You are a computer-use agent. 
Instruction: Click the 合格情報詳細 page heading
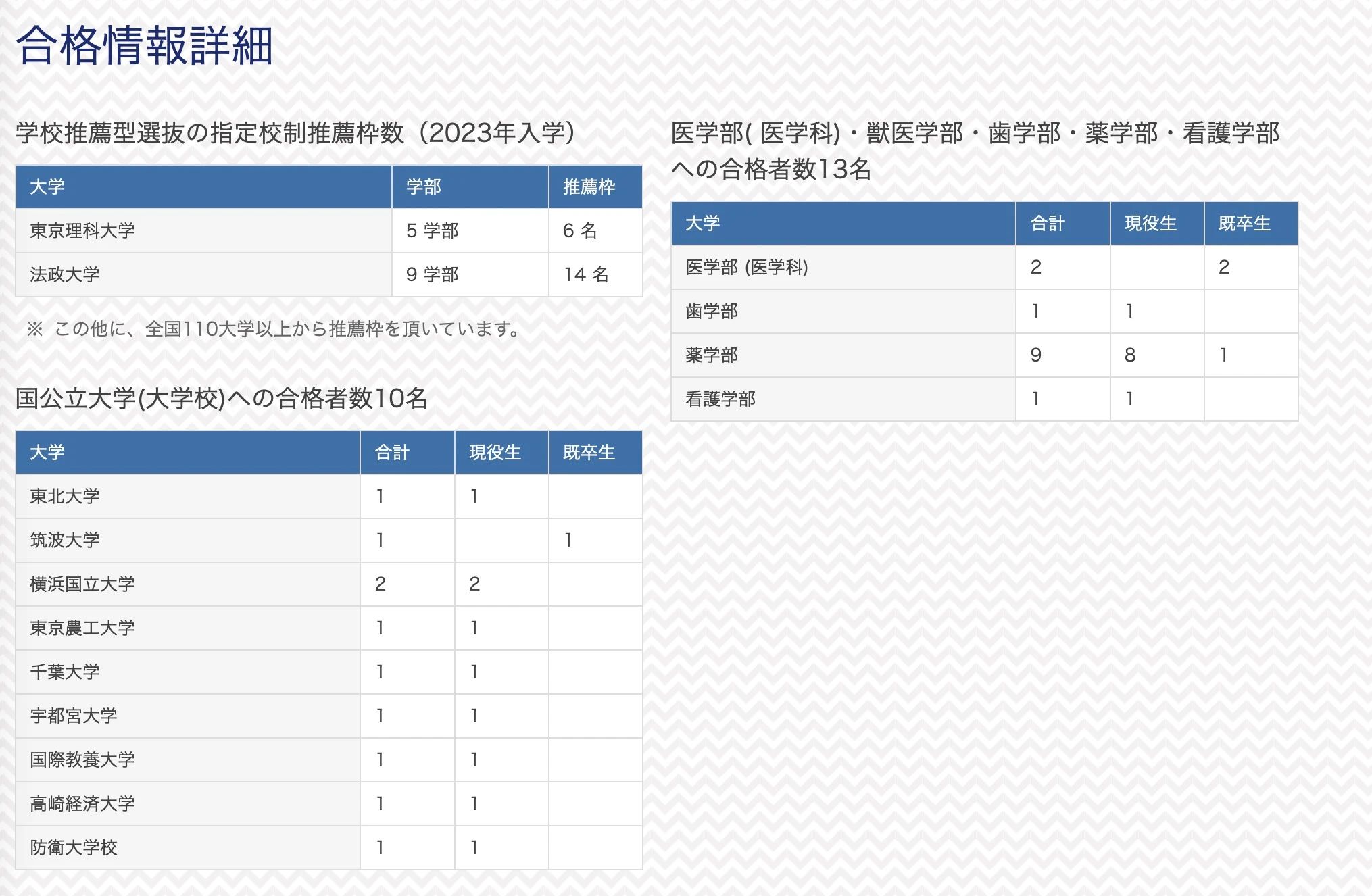pos(144,46)
